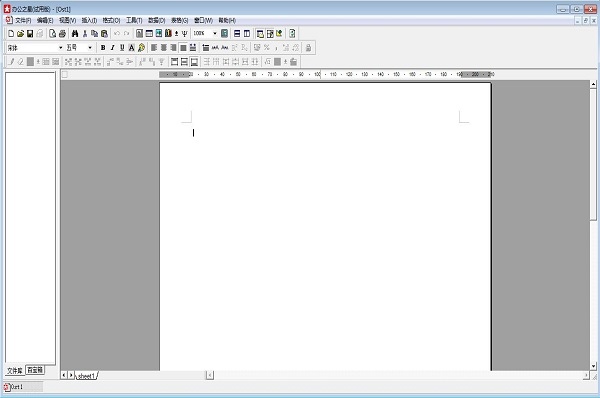Apply font color with the A icon

point(132,48)
